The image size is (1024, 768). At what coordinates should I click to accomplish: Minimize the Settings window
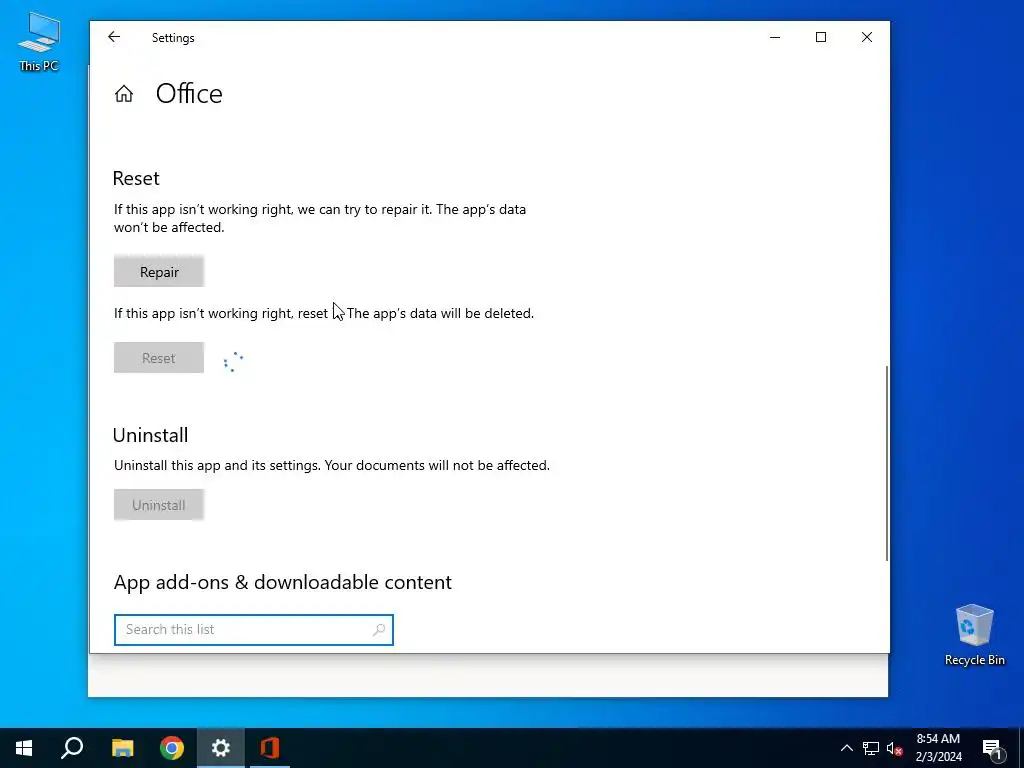click(775, 37)
